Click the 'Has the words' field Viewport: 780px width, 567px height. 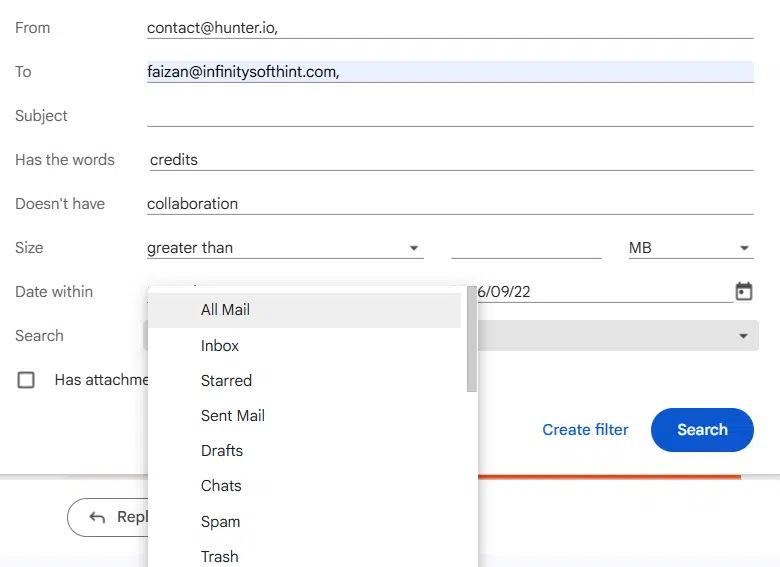[x=451, y=160]
